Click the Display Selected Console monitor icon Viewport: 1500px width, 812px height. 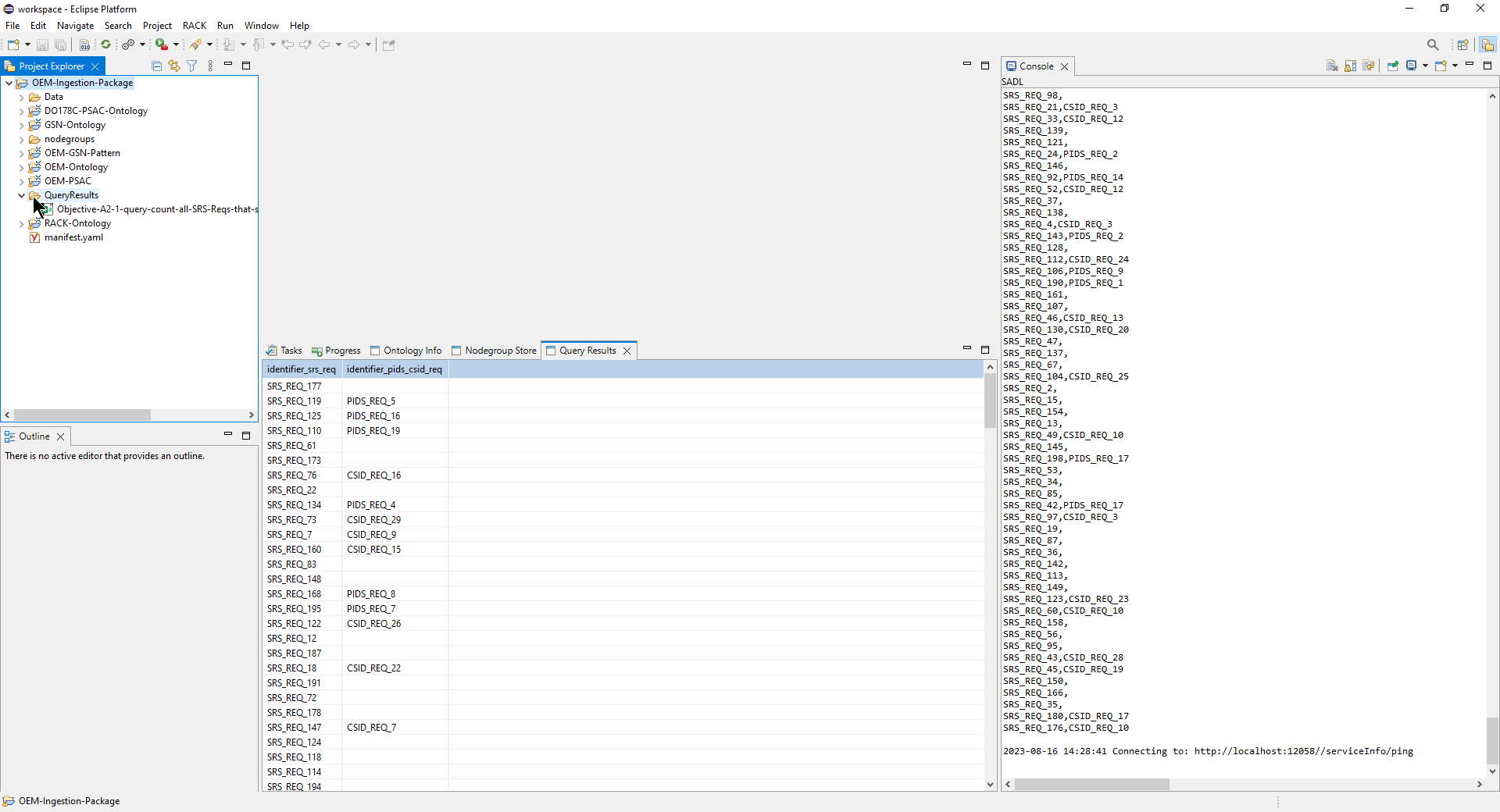[1412, 66]
